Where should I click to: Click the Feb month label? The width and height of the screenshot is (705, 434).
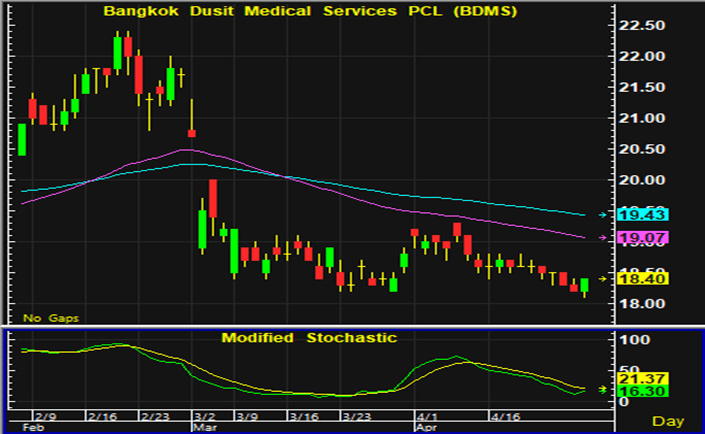33,427
